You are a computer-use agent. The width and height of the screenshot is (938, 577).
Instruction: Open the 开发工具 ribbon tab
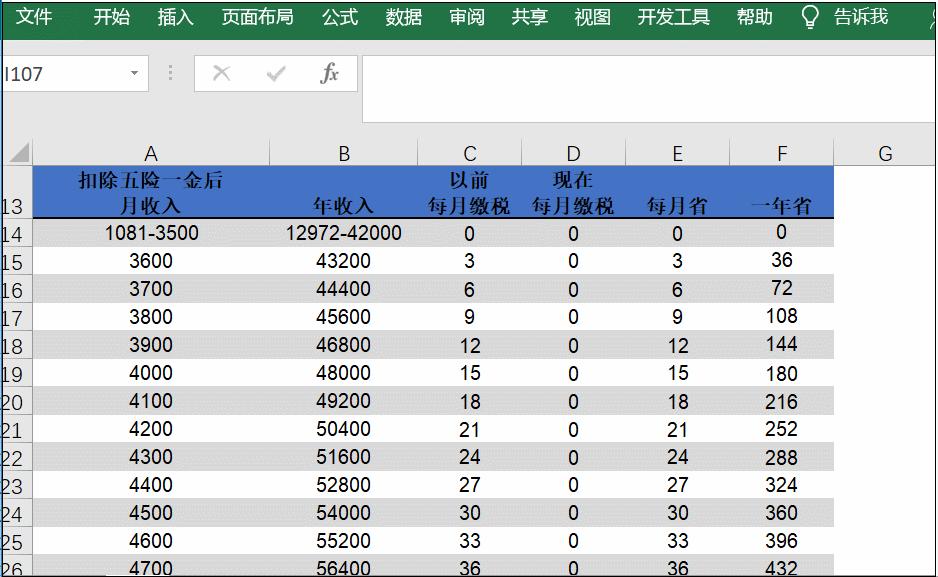pos(673,17)
